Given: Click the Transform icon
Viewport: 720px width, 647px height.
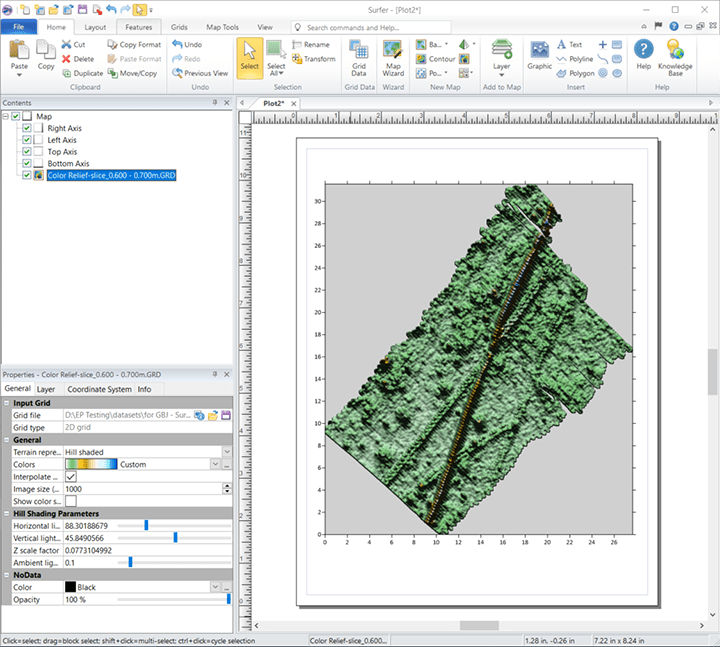Looking at the screenshot, I should pyautogui.click(x=313, y=59).
